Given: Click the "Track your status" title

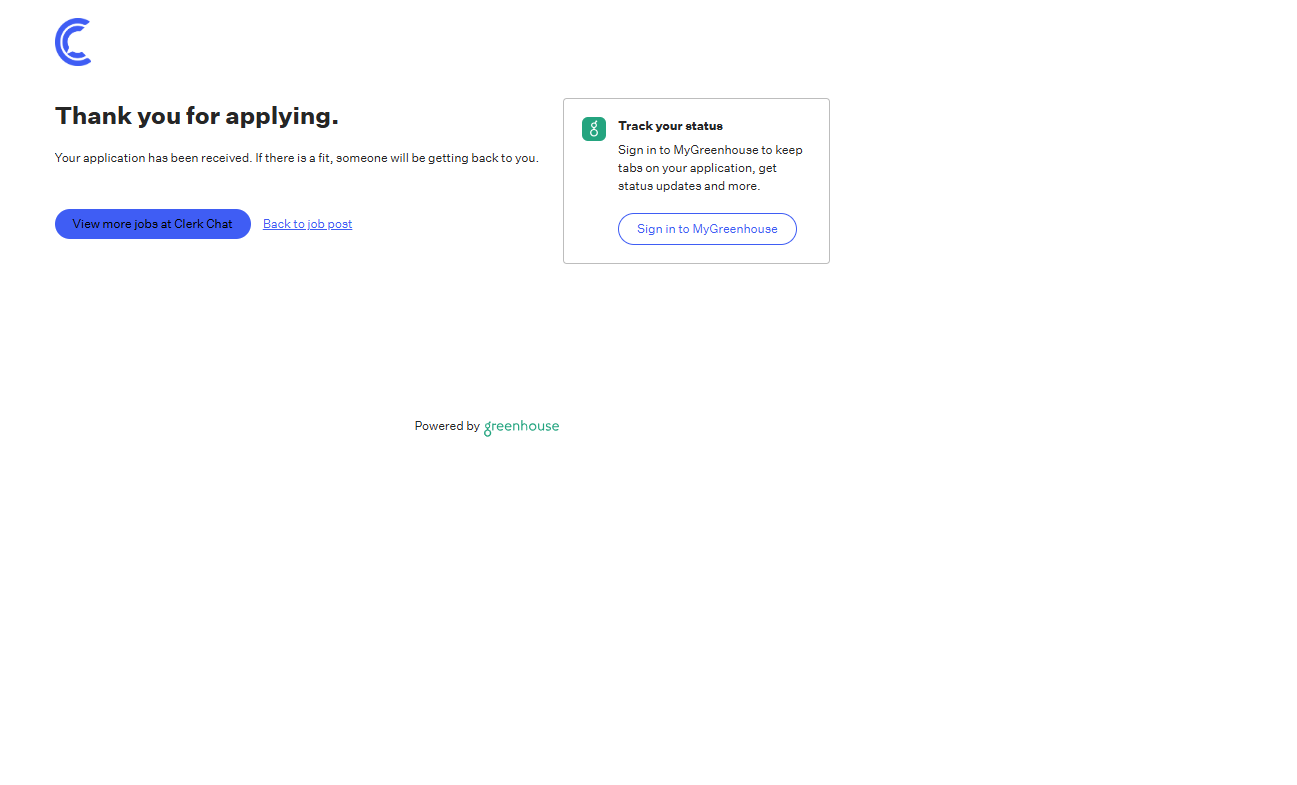Looking at the screenshot, I should click(x=670, y=126).
